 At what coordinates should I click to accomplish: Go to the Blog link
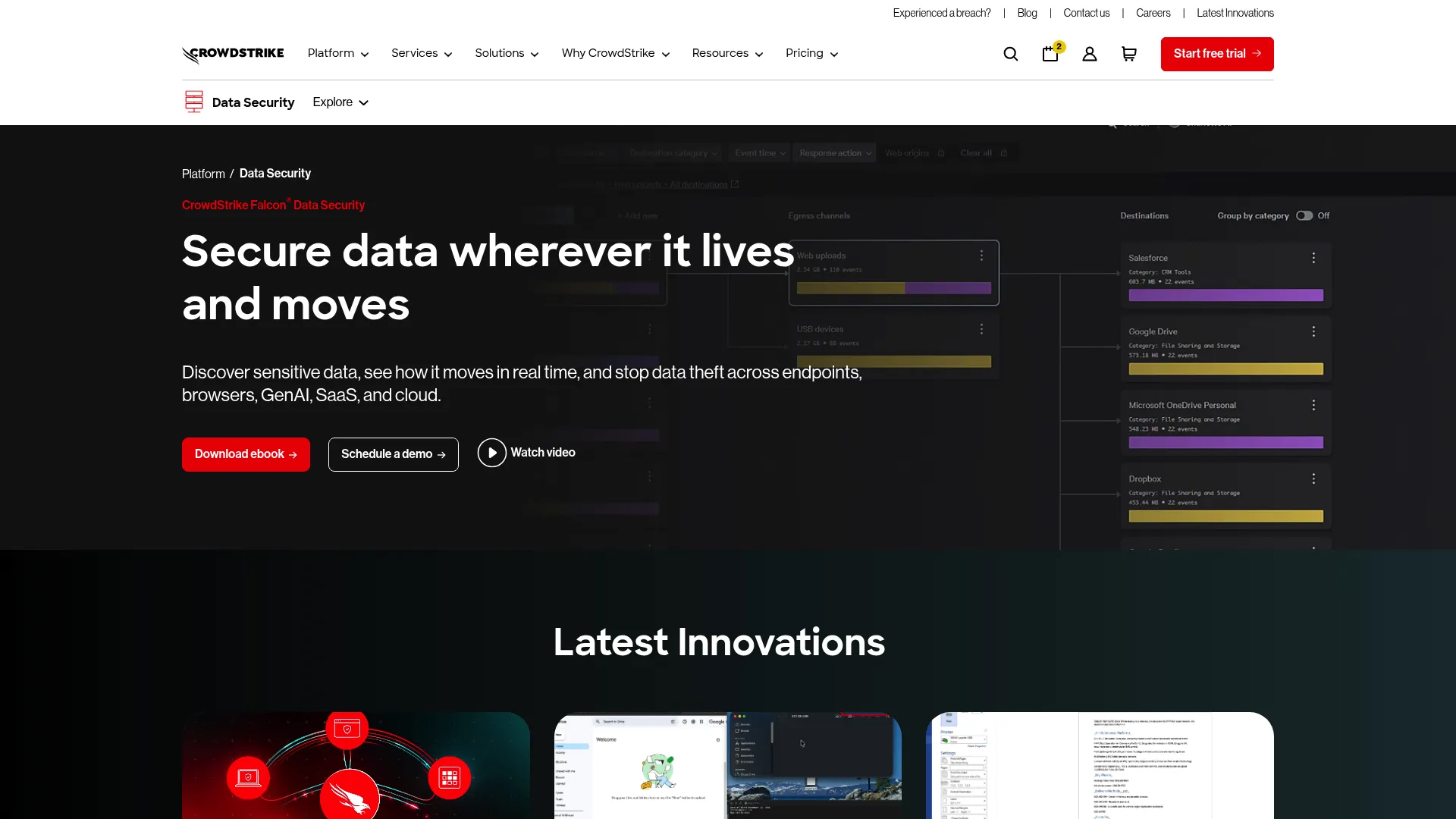click(x=1027, y=13)
